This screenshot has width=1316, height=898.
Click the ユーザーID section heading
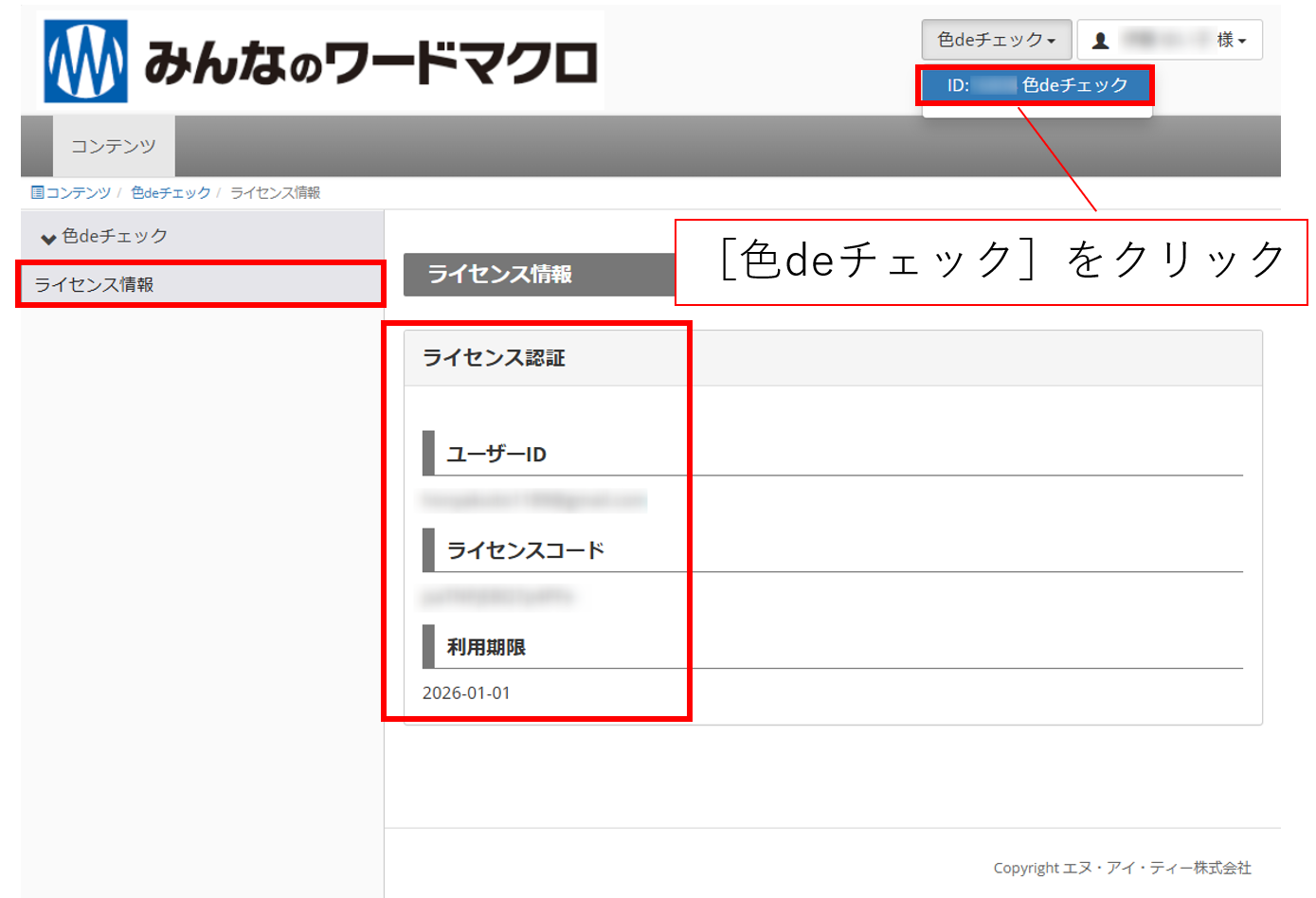(496, 455)
